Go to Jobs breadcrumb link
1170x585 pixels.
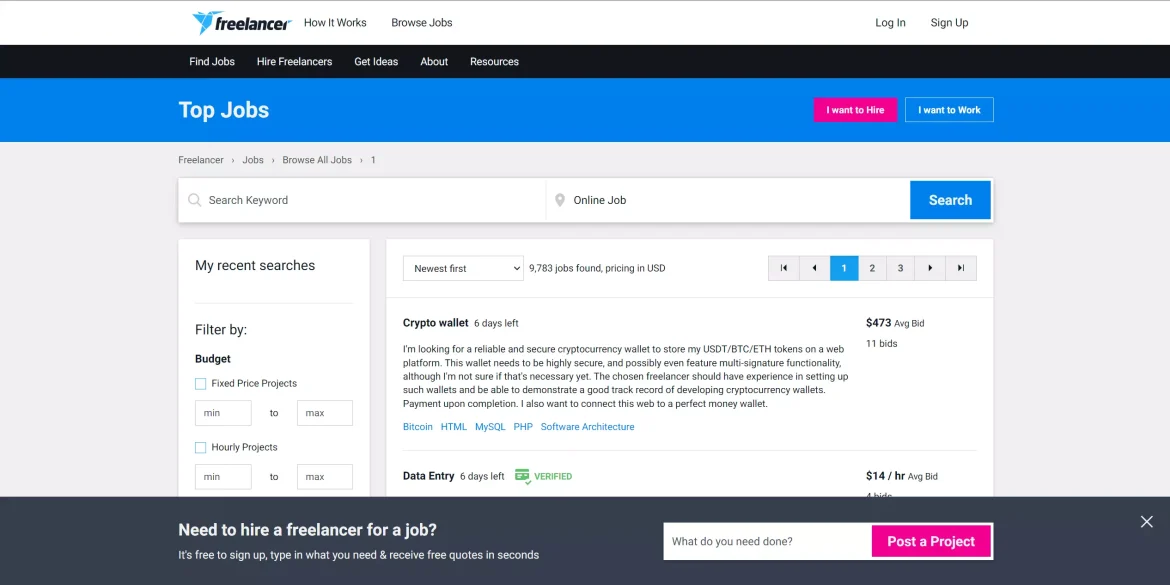pyautogui.click(x=253, y=160)
